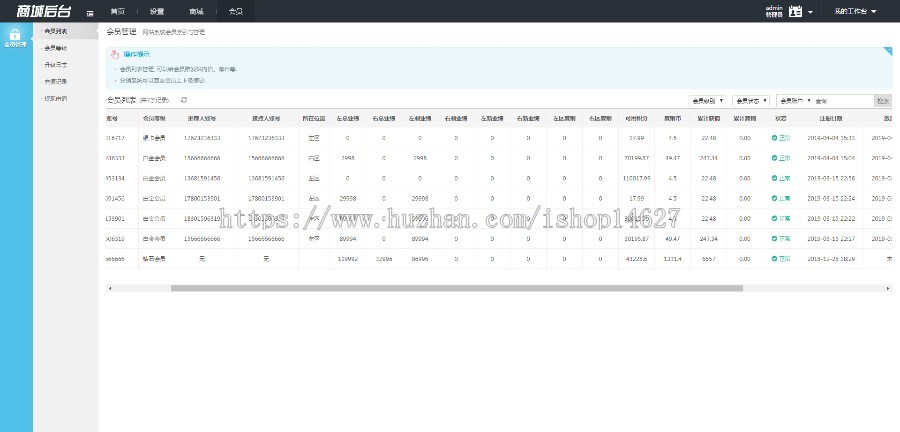Go to 首页 in the top navigation
900x432 pixels.
coord(117,11)
